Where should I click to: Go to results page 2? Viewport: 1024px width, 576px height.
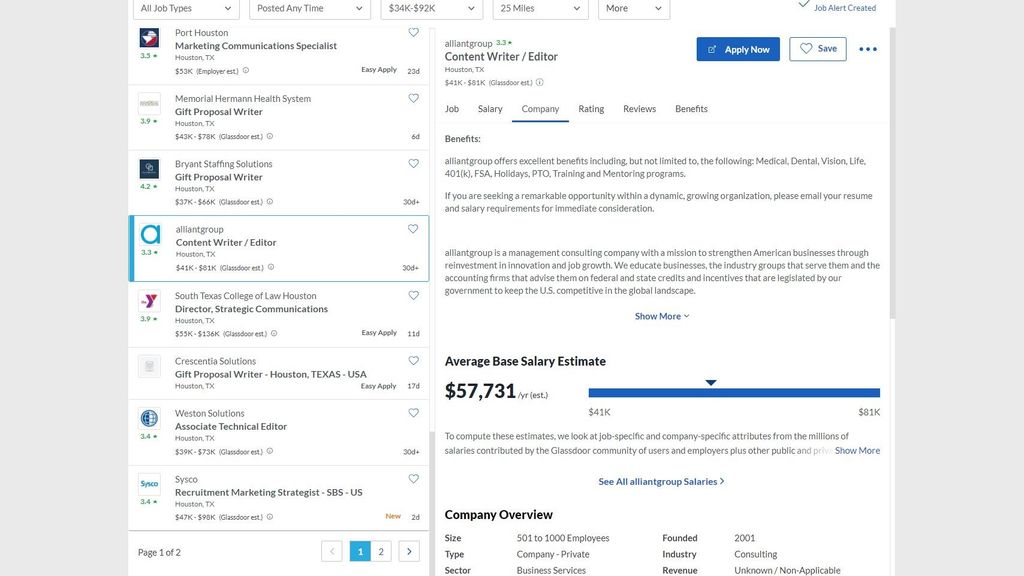coord(382,550)
